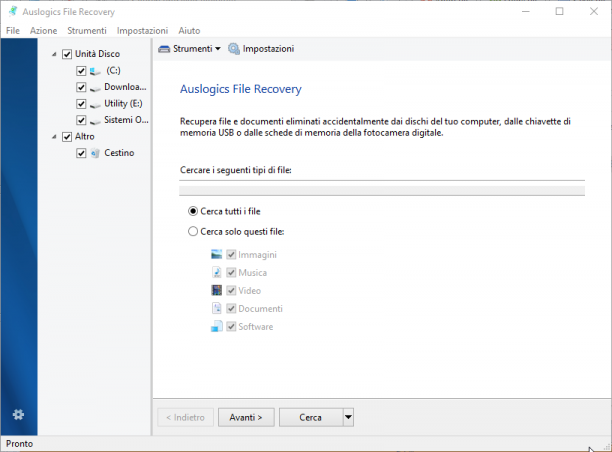The image size is (612, 452).
Task: Select Cerca tutti i file radio button
Action: pos(193,211)
